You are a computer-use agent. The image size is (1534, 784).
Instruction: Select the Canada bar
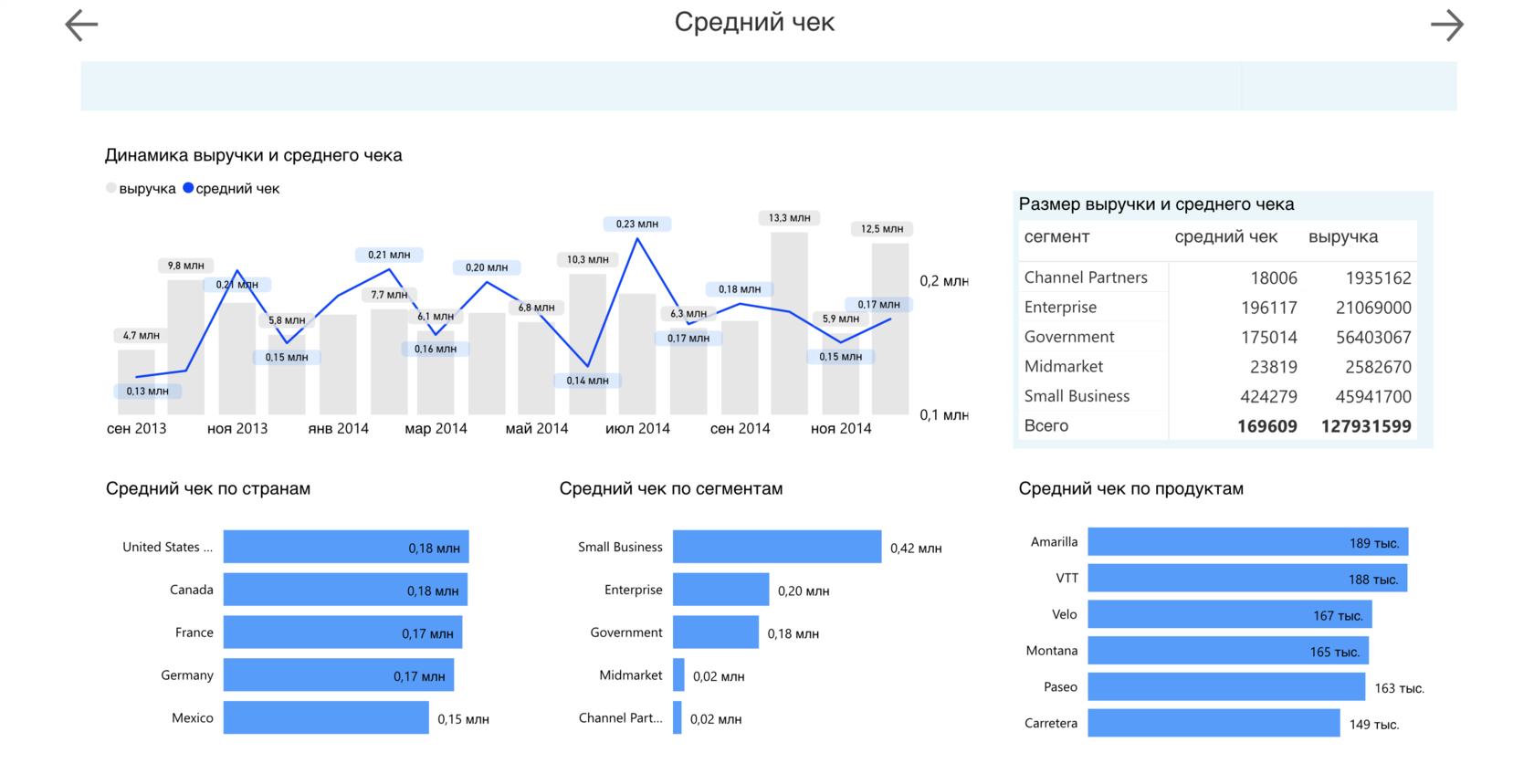pyautogui.click(x=345, y=590)
